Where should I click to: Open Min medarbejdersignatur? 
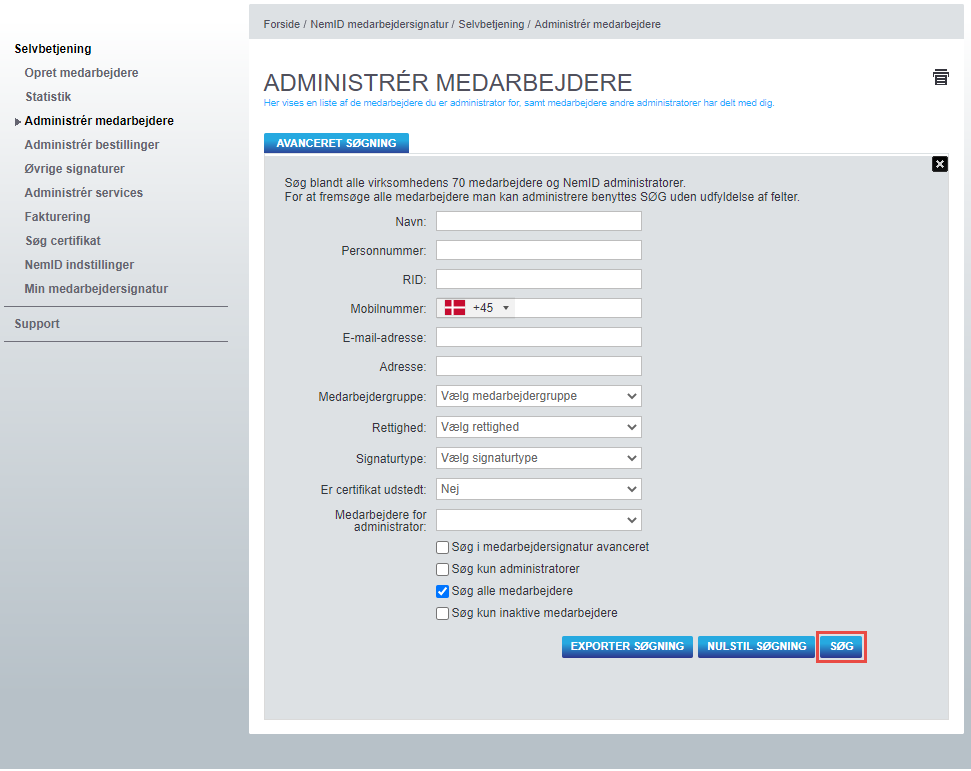point(96,289)
